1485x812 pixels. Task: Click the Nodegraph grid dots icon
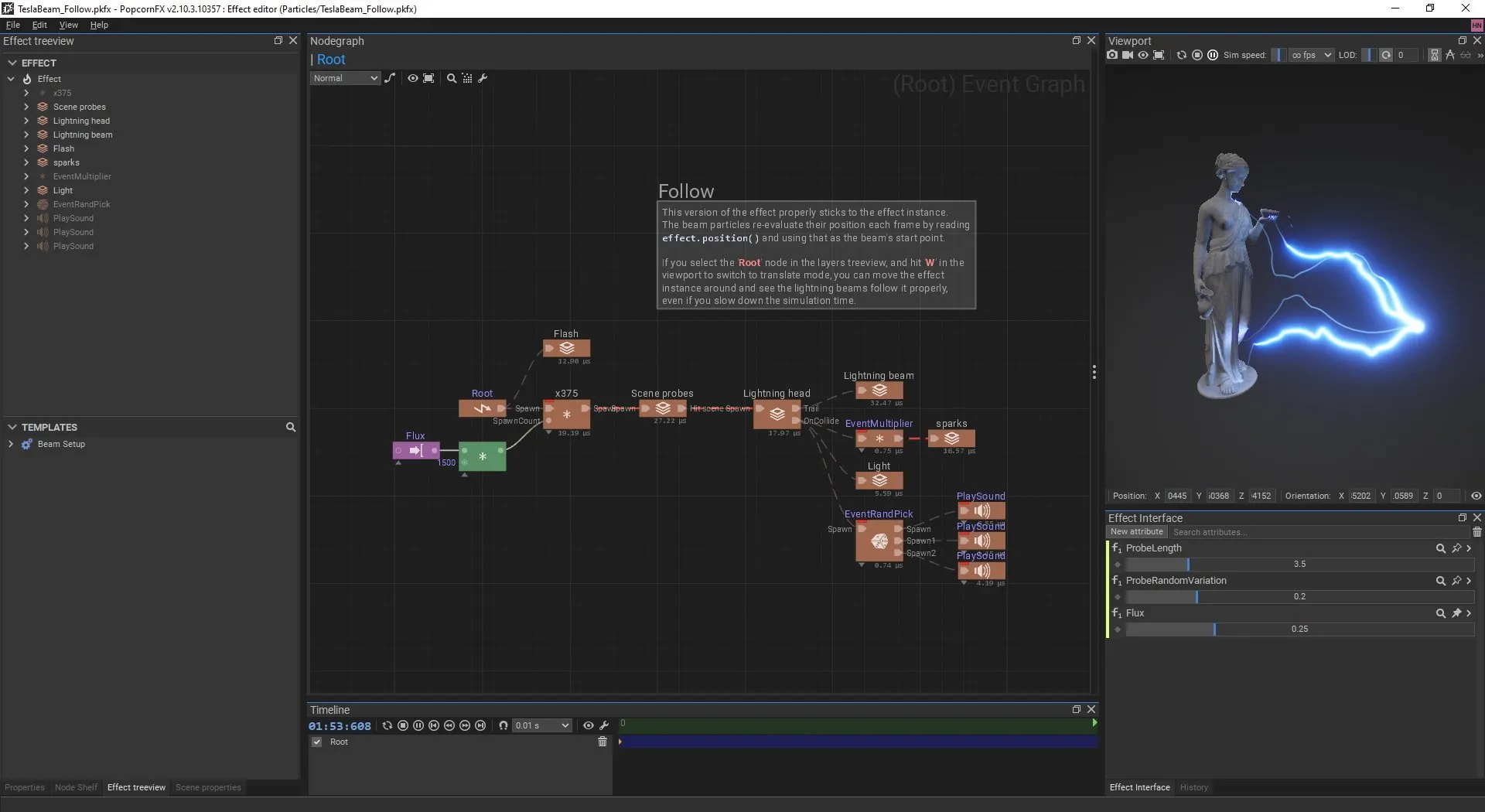[x=467, y=78]
